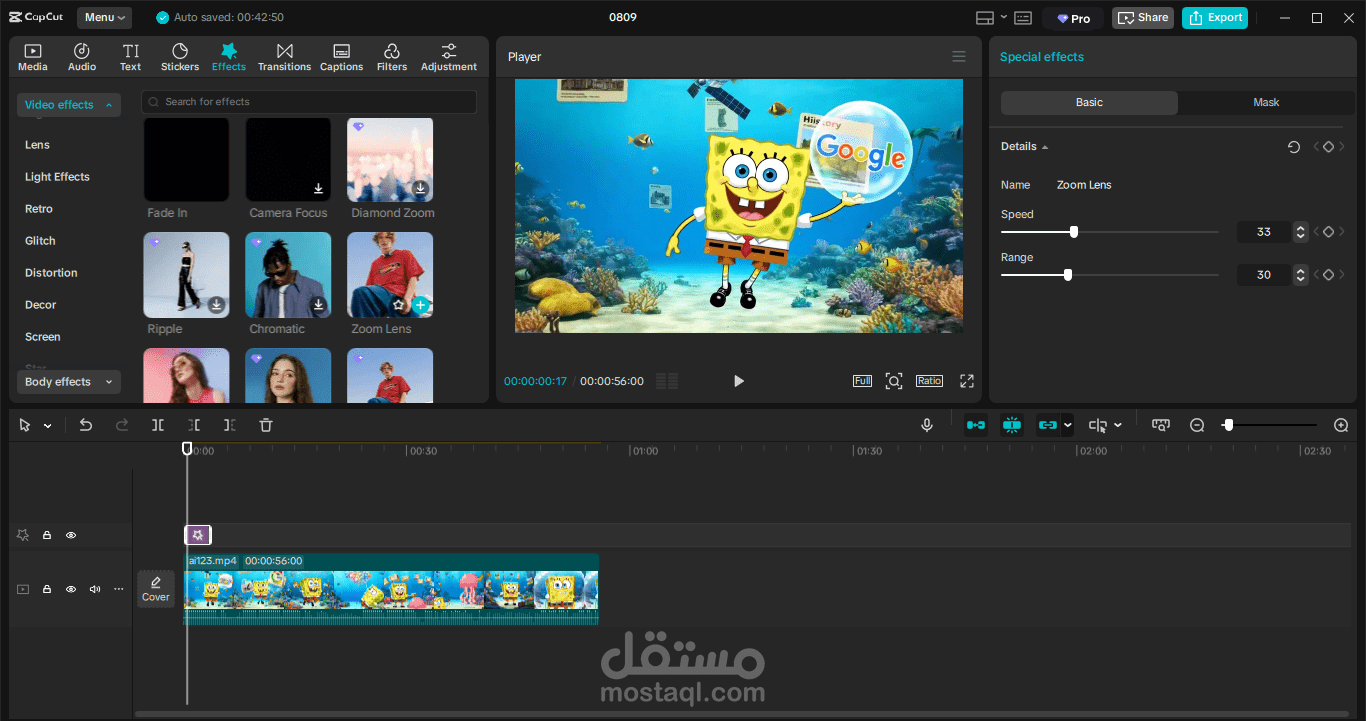Toggle auto snapping in timeline
The image size is (1366, 721).
[1012, 425]
